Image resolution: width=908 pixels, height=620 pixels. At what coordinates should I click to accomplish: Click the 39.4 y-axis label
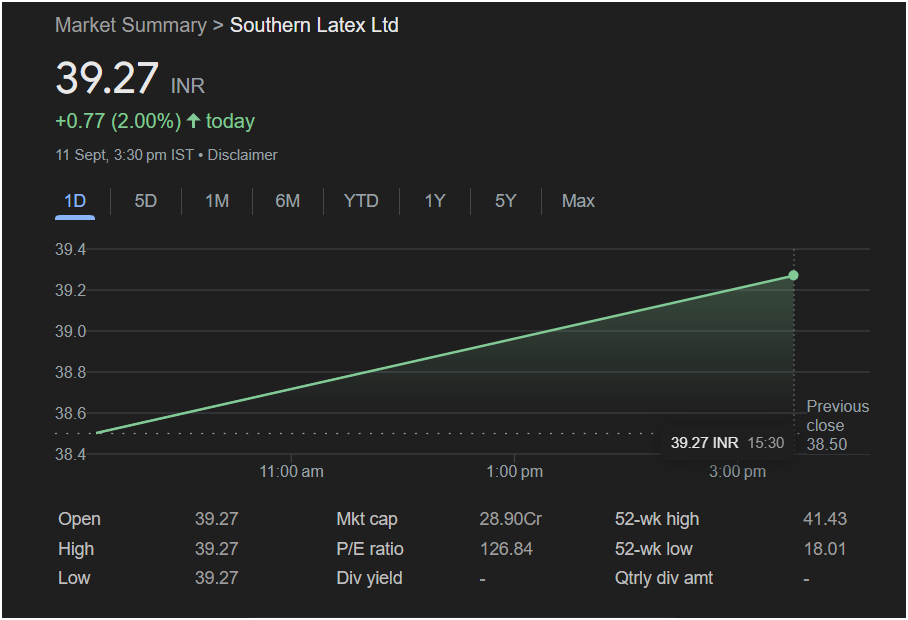click(71, 250)
